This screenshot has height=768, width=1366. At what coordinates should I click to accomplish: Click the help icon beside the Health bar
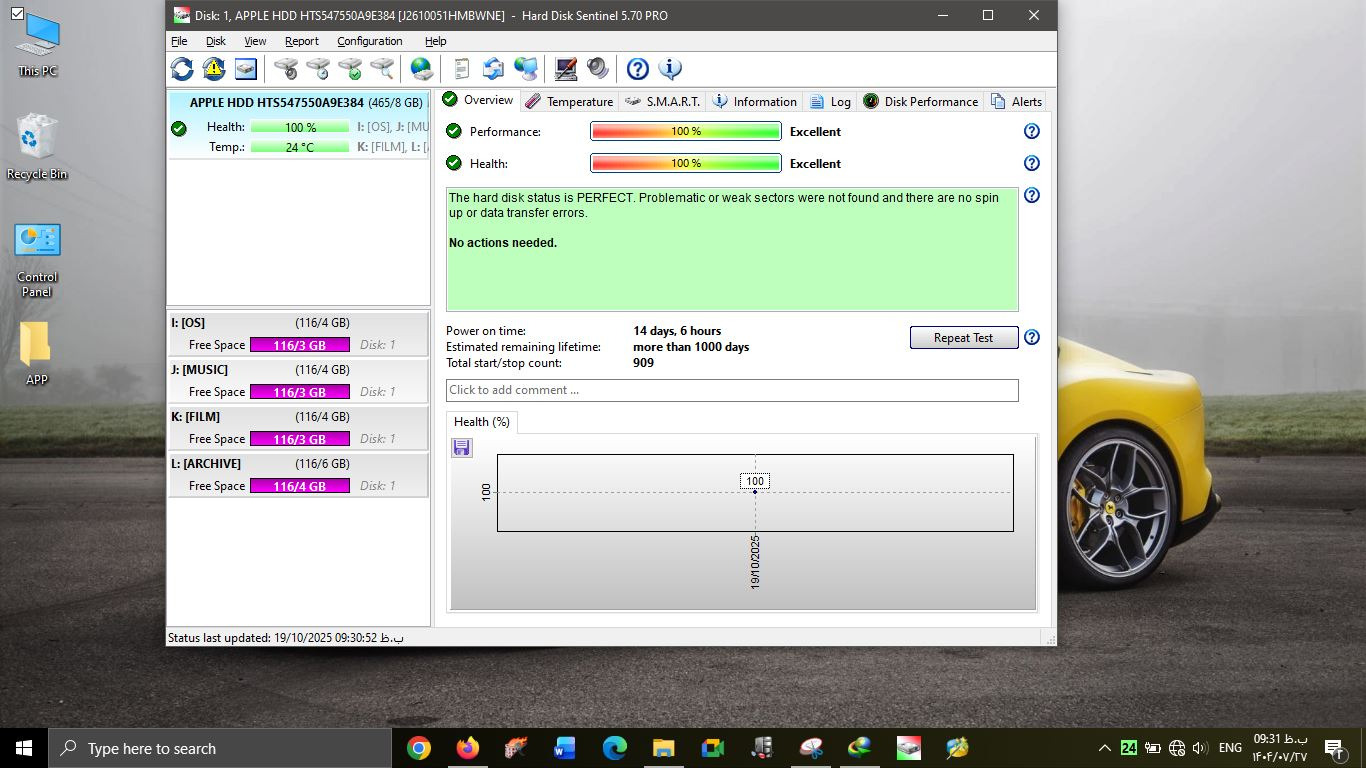(x=1031, y=163)
